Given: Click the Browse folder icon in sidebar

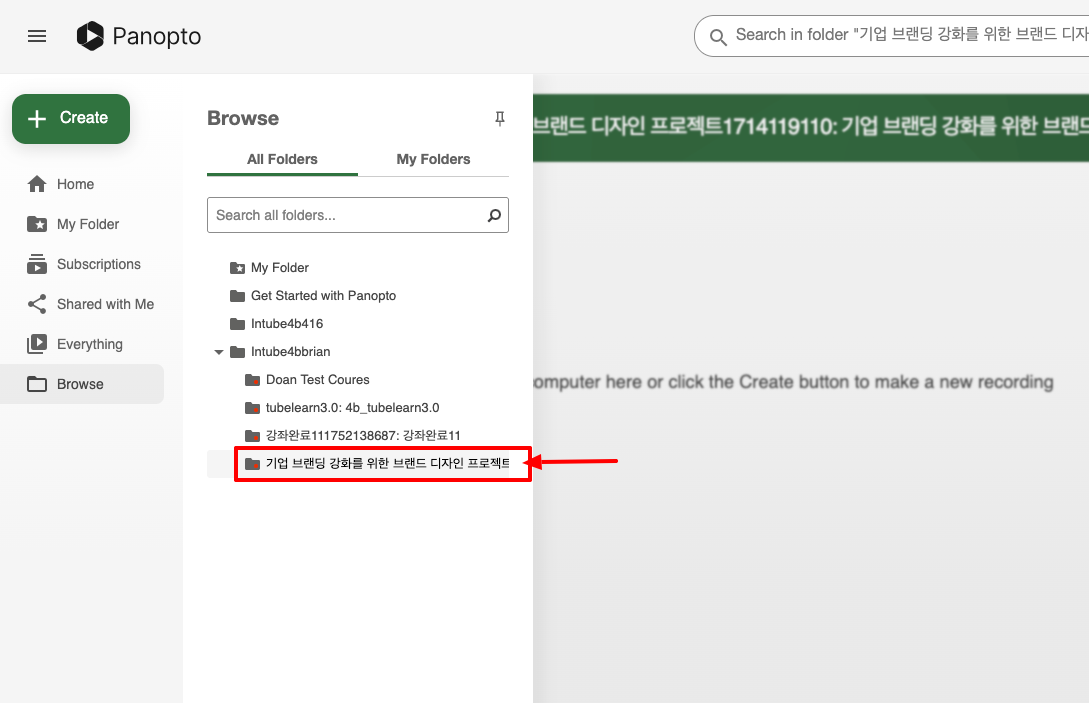Looking at the screenshot, I should (37, 384).
